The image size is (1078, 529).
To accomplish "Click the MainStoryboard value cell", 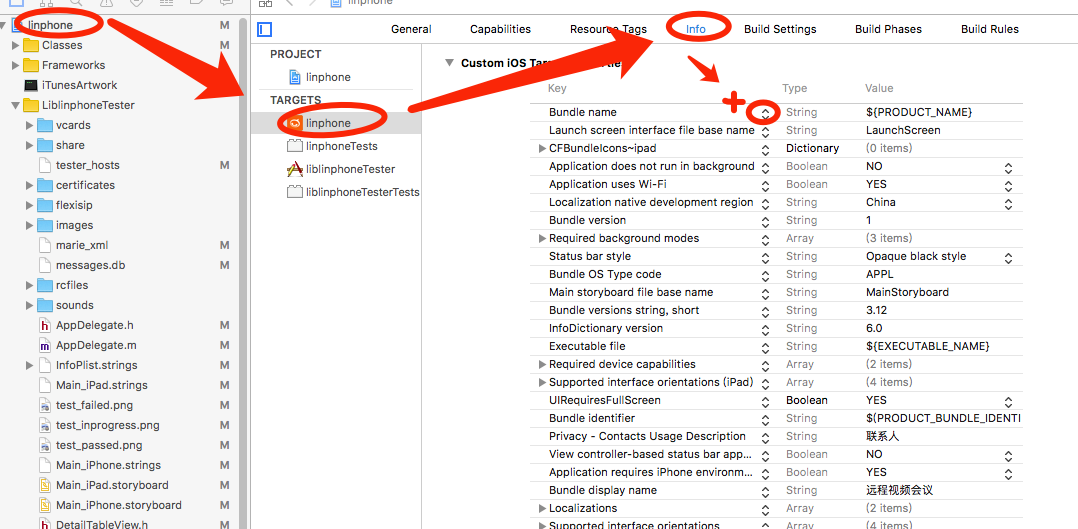I will [x=907, y=292].
